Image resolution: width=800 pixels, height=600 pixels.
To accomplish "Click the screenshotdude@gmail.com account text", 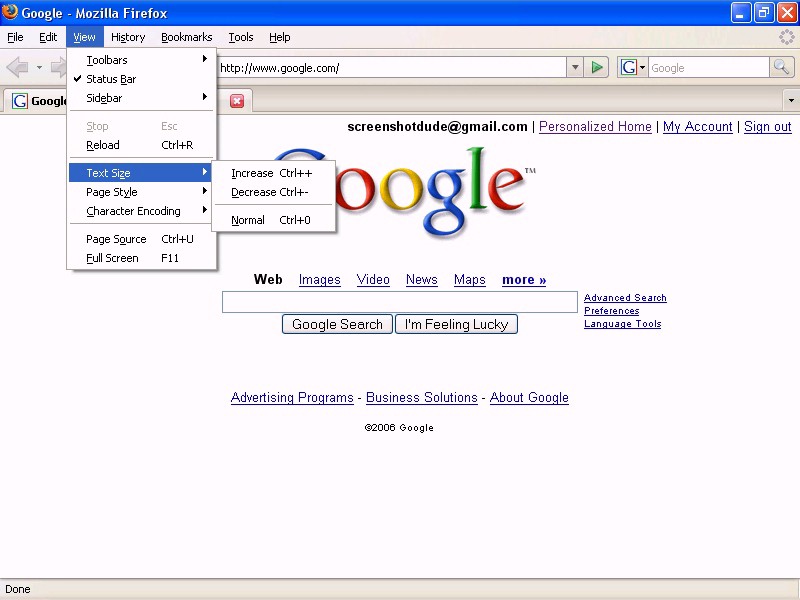I will [x=437, y=127].
